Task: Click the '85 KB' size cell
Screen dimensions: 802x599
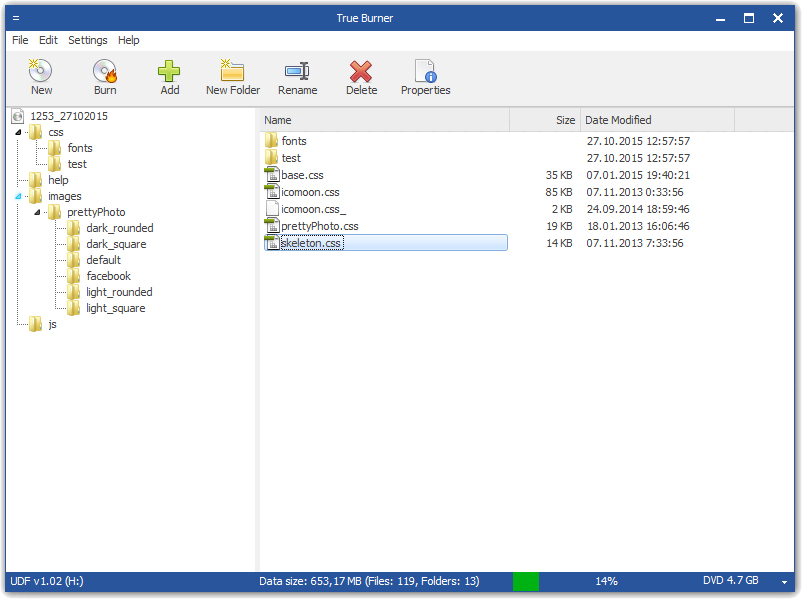Action: 559,192
